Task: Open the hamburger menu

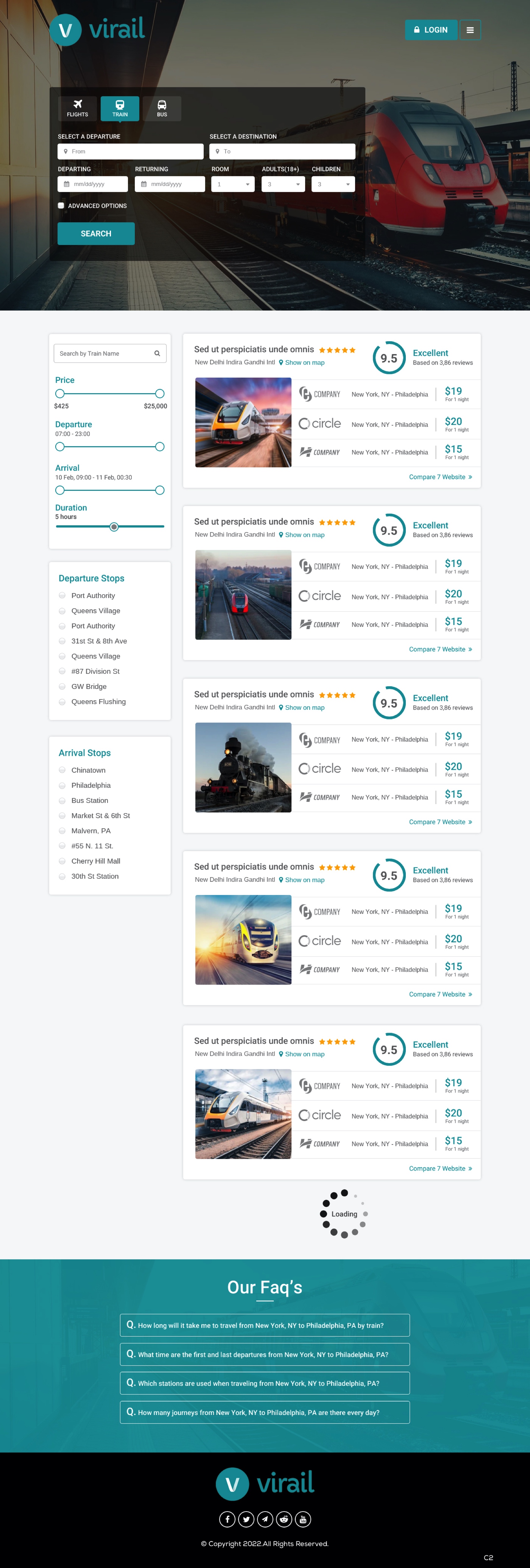Action: [470, 30]
